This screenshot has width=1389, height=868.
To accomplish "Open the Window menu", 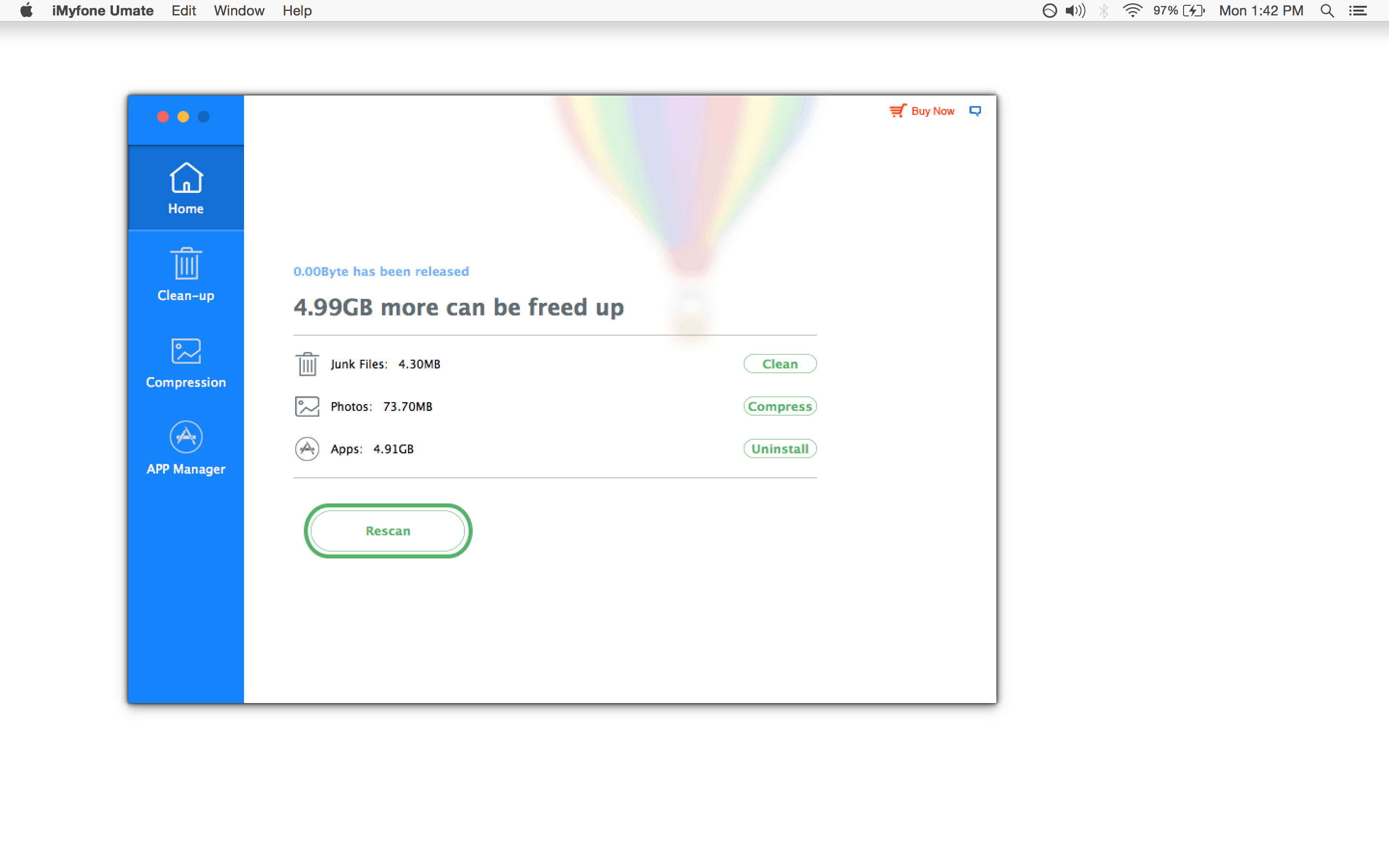I will (x=239, y=11).
